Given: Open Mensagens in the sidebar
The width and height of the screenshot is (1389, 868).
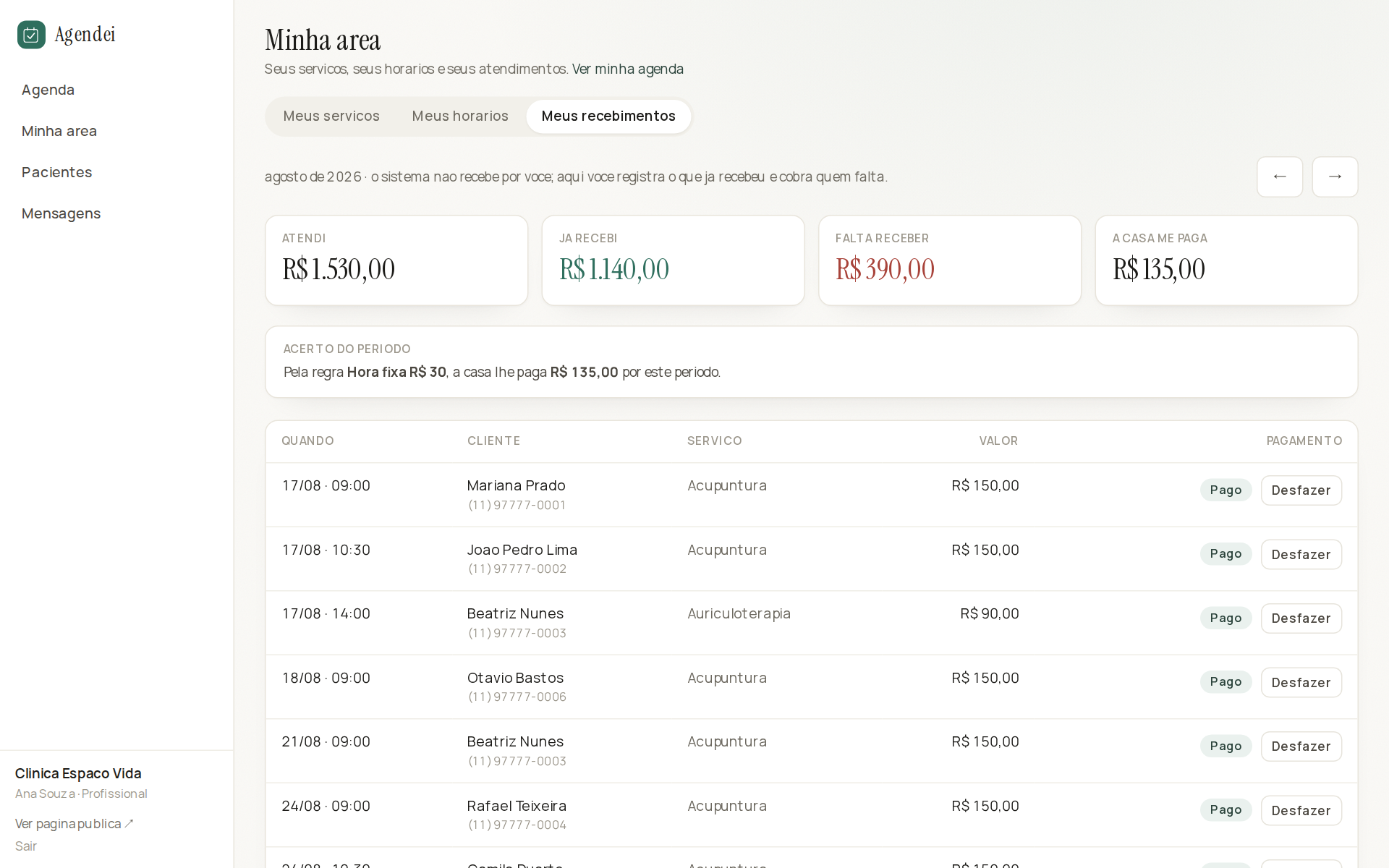Looking at the screenshot, I should pyautogui.click(x=61, y=213).
